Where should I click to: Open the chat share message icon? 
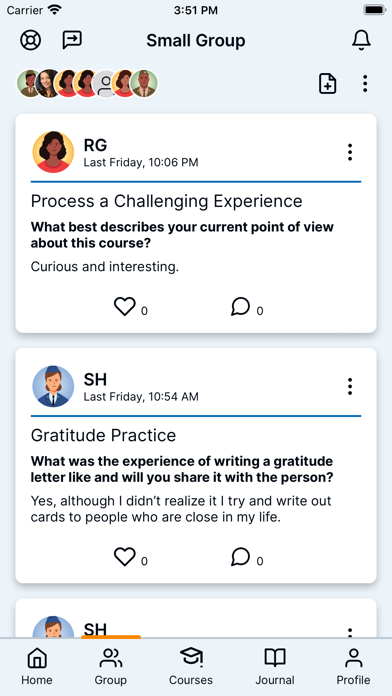[x=72, y=40]
